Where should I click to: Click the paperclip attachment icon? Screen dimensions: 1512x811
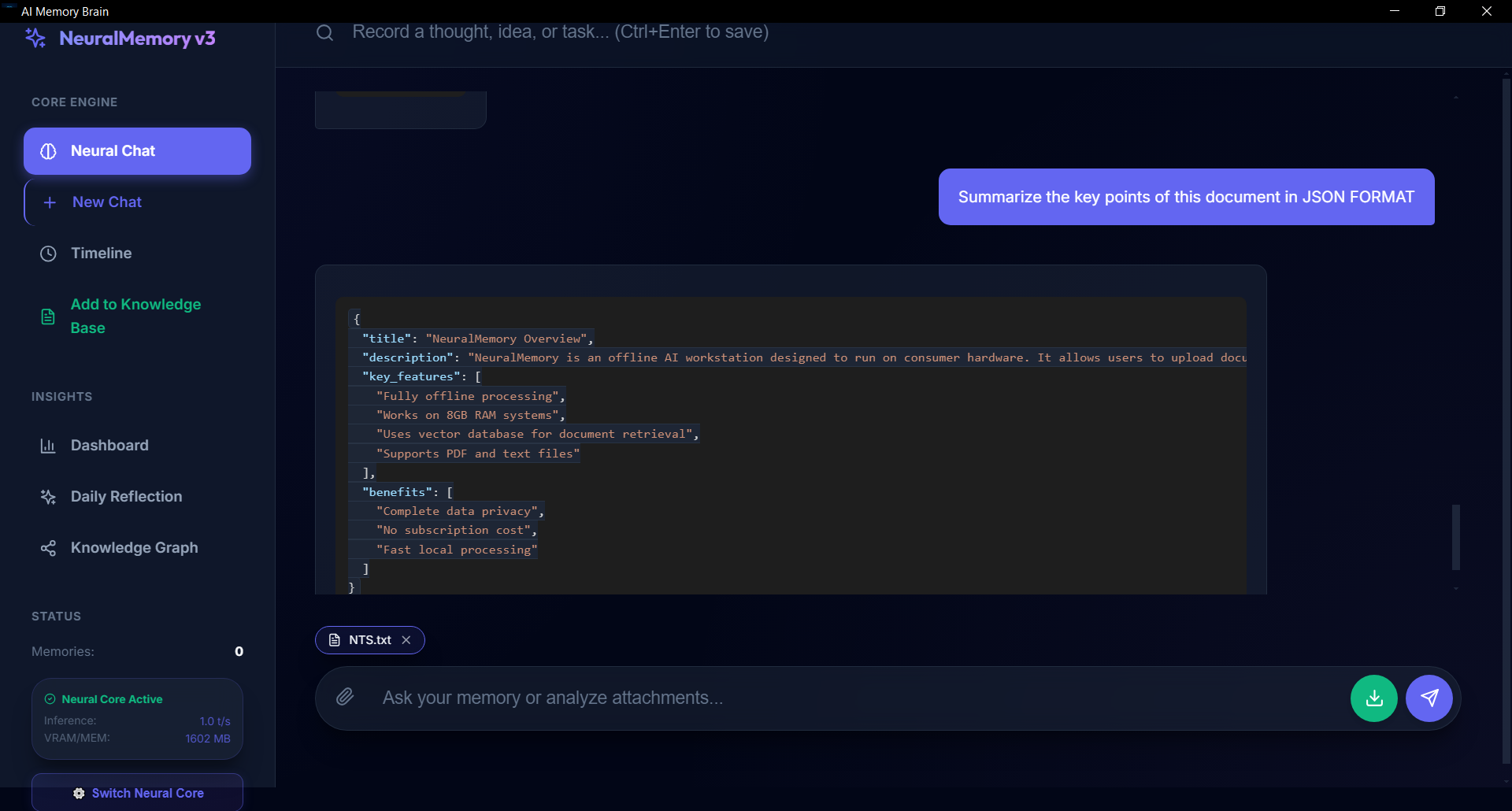click(345, 697)
